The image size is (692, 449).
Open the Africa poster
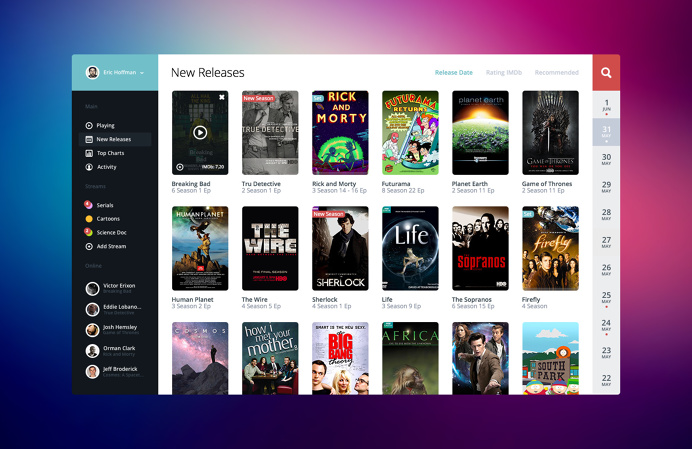coord(410,358)
